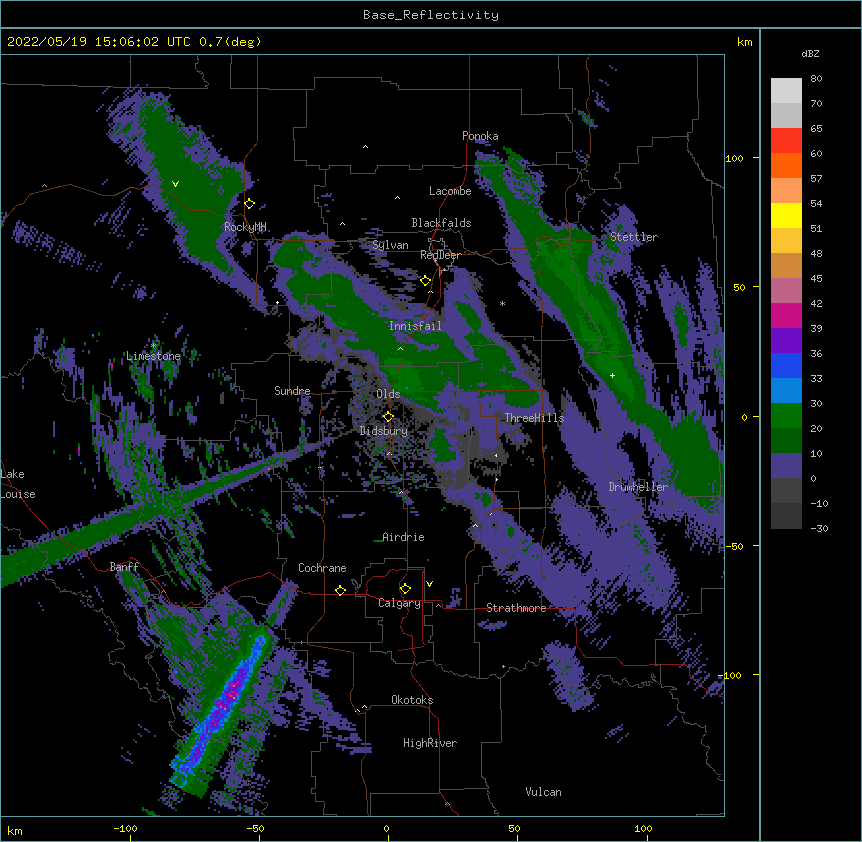Click the km label in the bottom-left corner
This screenshot has width=862, height=842.
15,830
